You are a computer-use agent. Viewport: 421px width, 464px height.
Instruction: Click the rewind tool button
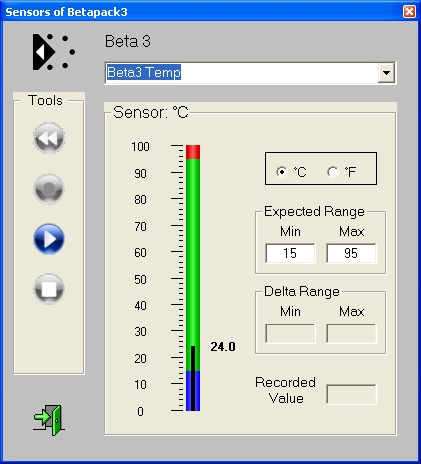point(49,138)
